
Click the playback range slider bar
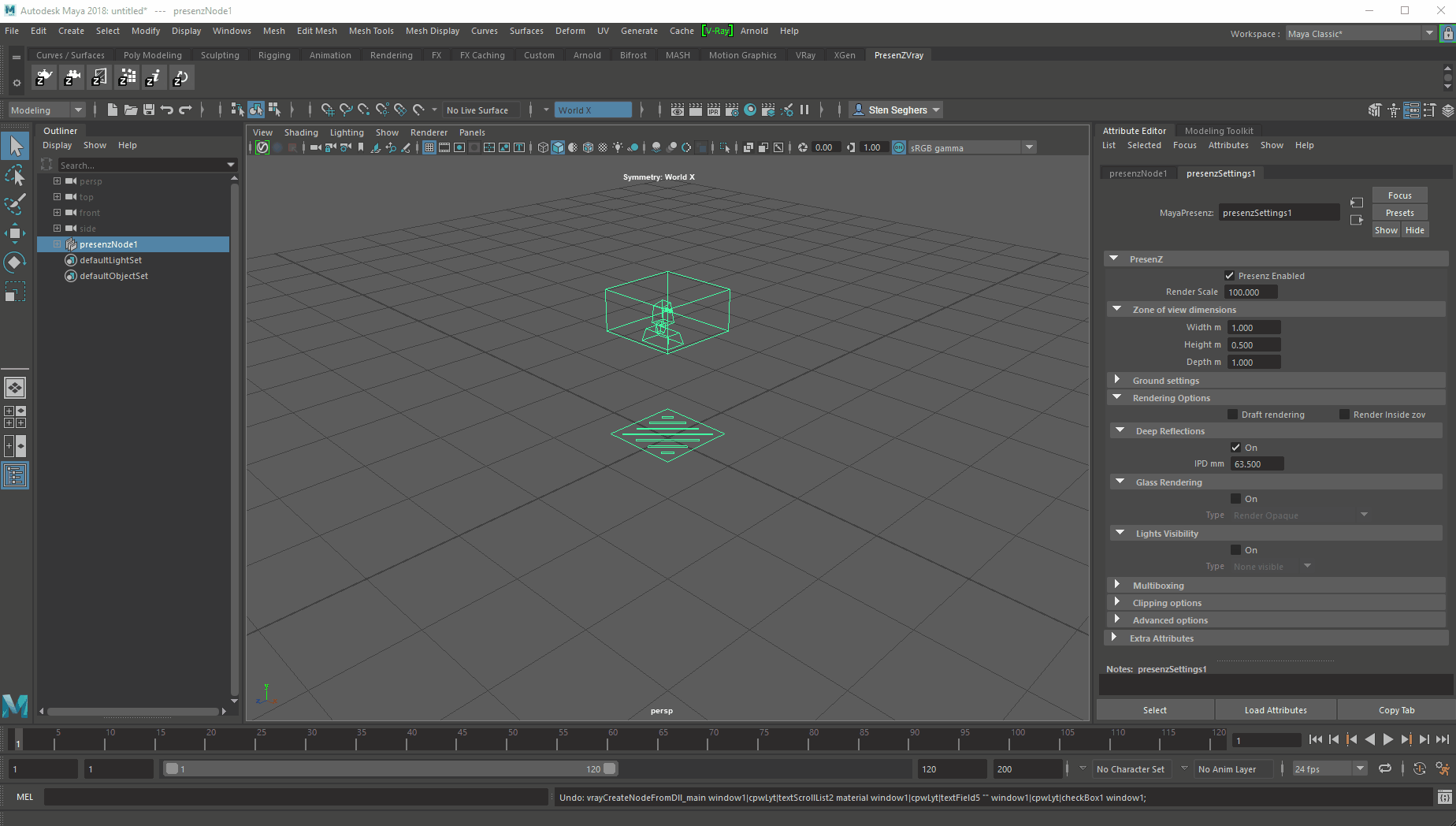[390, 768]
